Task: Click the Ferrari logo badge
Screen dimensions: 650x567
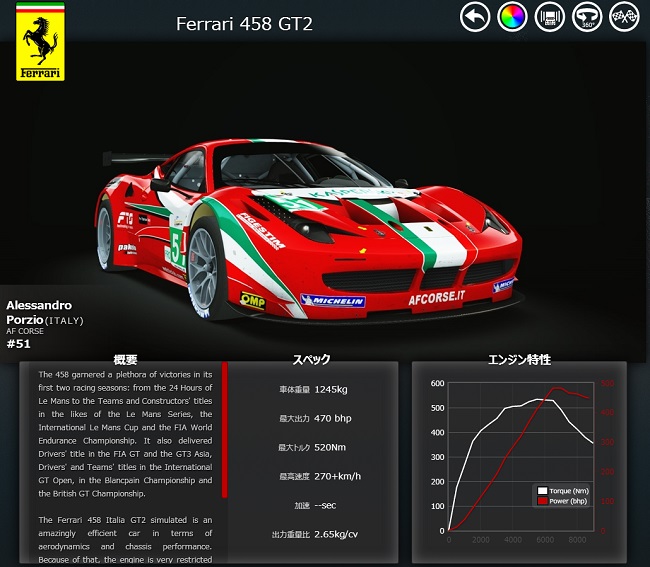Action: click(40, 41)
